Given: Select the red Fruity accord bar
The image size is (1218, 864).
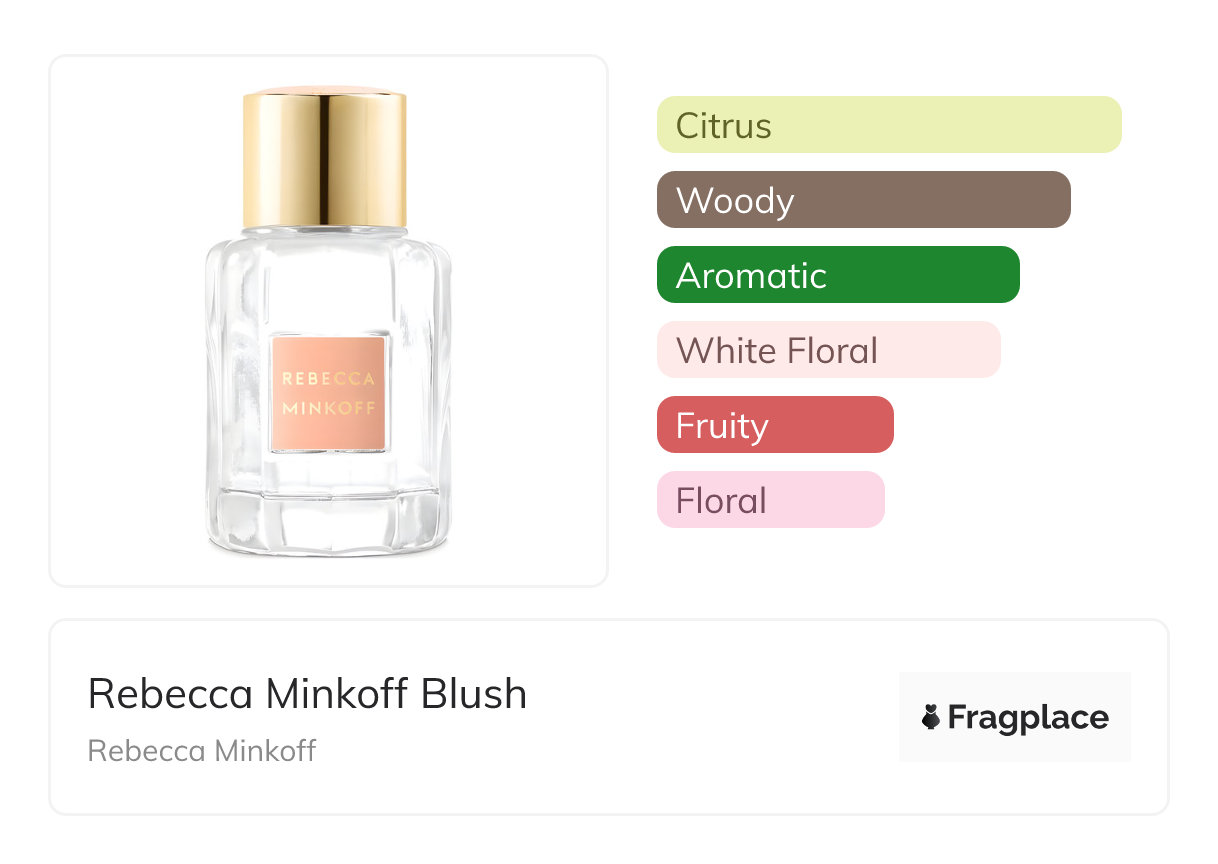Looking at the screenshot, I should pos(774,425).
